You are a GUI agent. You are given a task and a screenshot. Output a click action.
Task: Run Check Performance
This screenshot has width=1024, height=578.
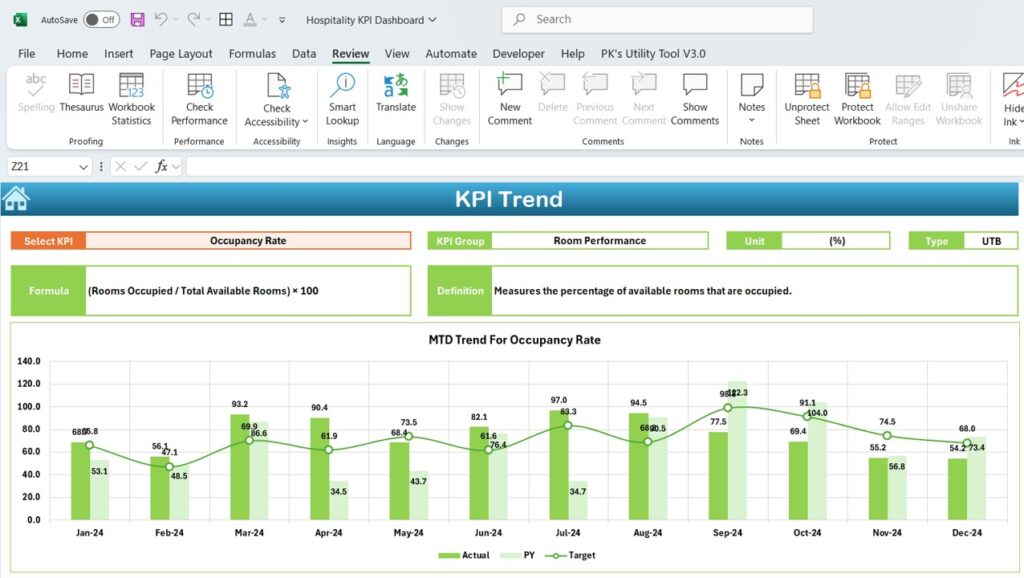199,99
